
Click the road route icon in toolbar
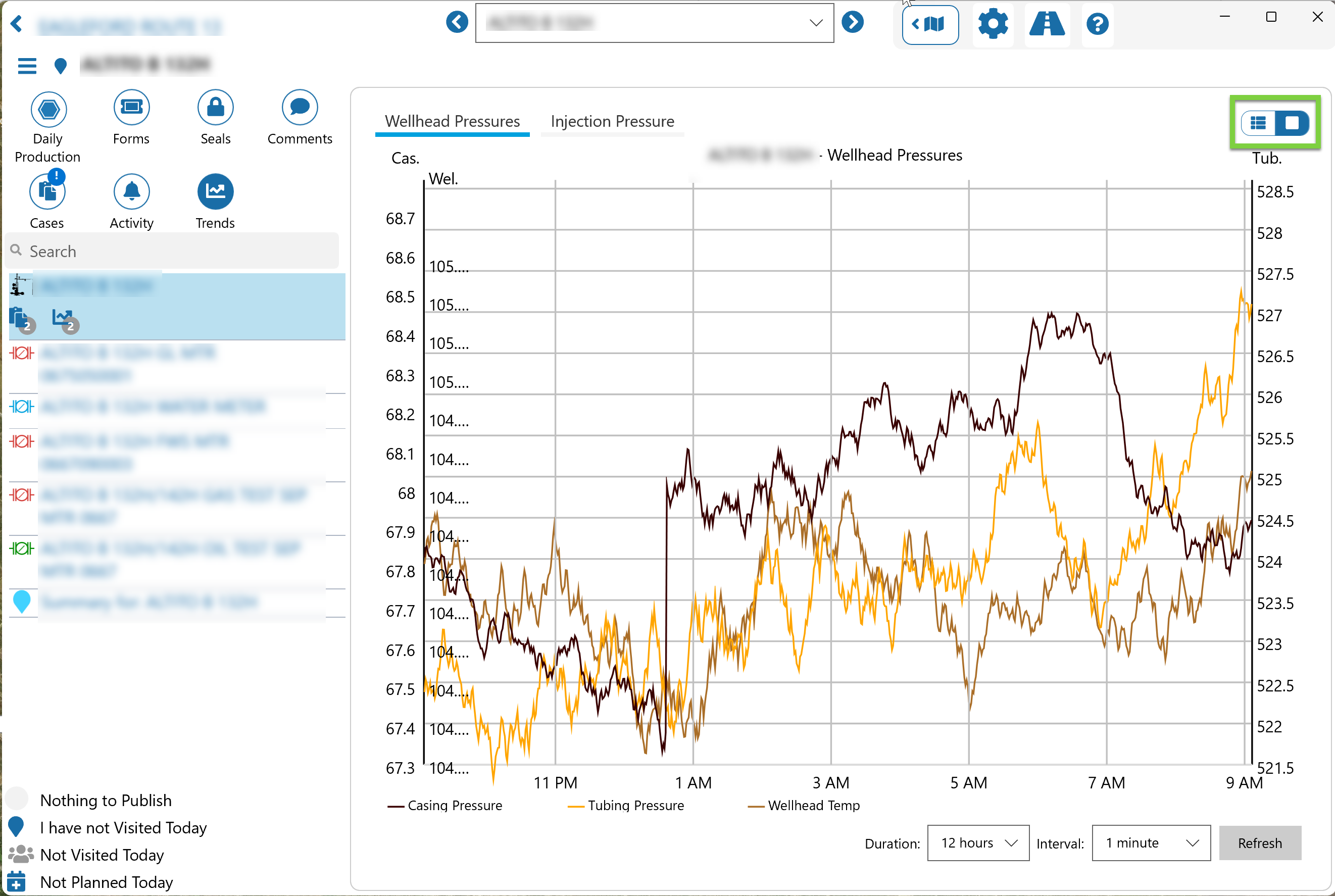pyautogui.click(x=1047, y=24)
